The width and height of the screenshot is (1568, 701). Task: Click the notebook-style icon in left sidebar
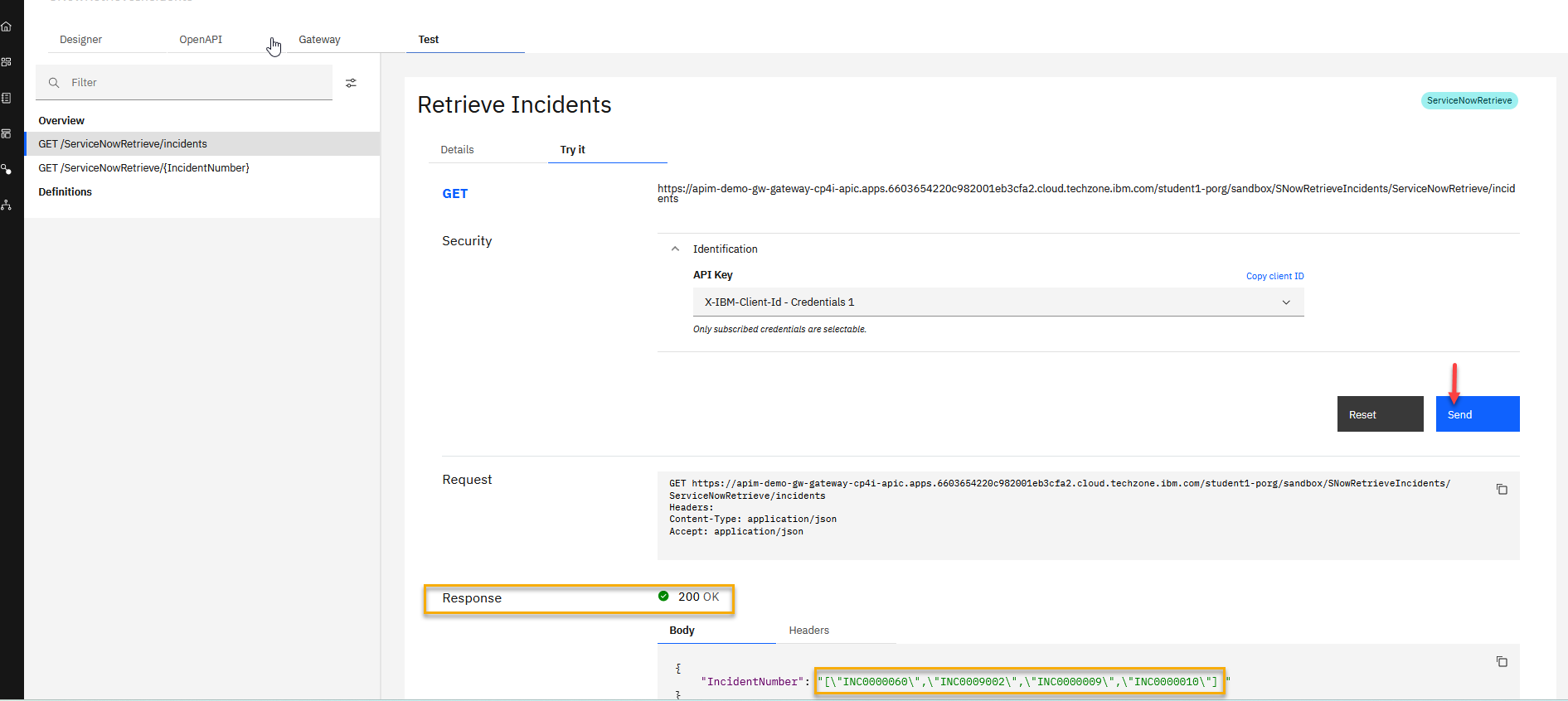click(x=7, y=98)
